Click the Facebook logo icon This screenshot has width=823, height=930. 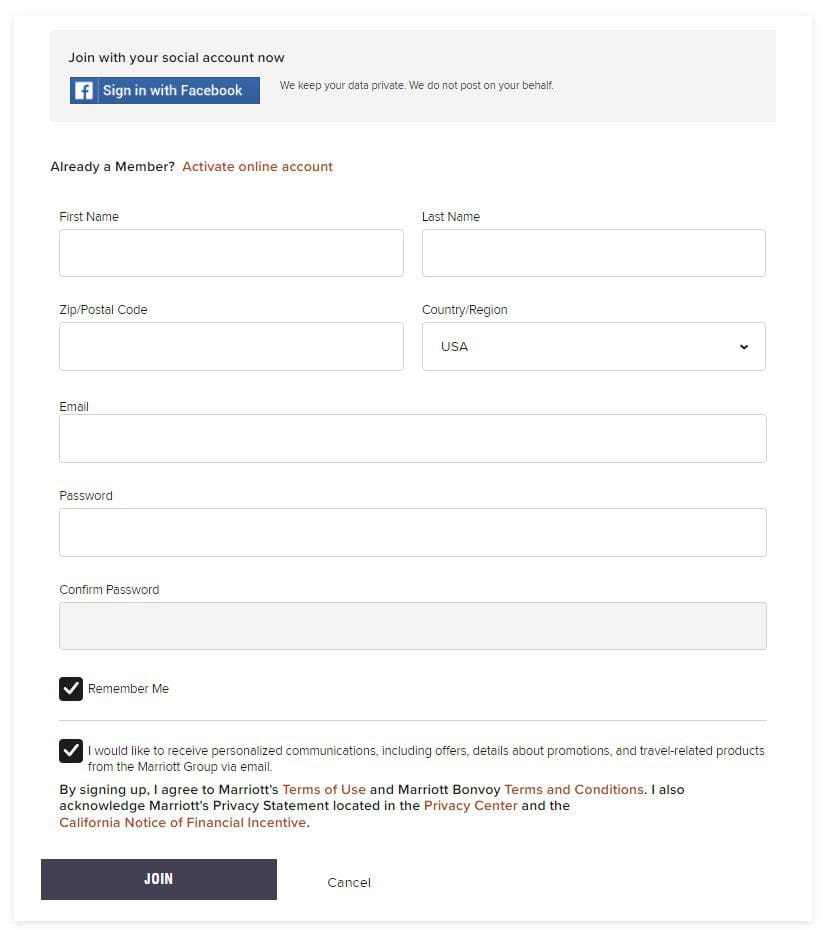pyautogui.click(x=85, y=91)
